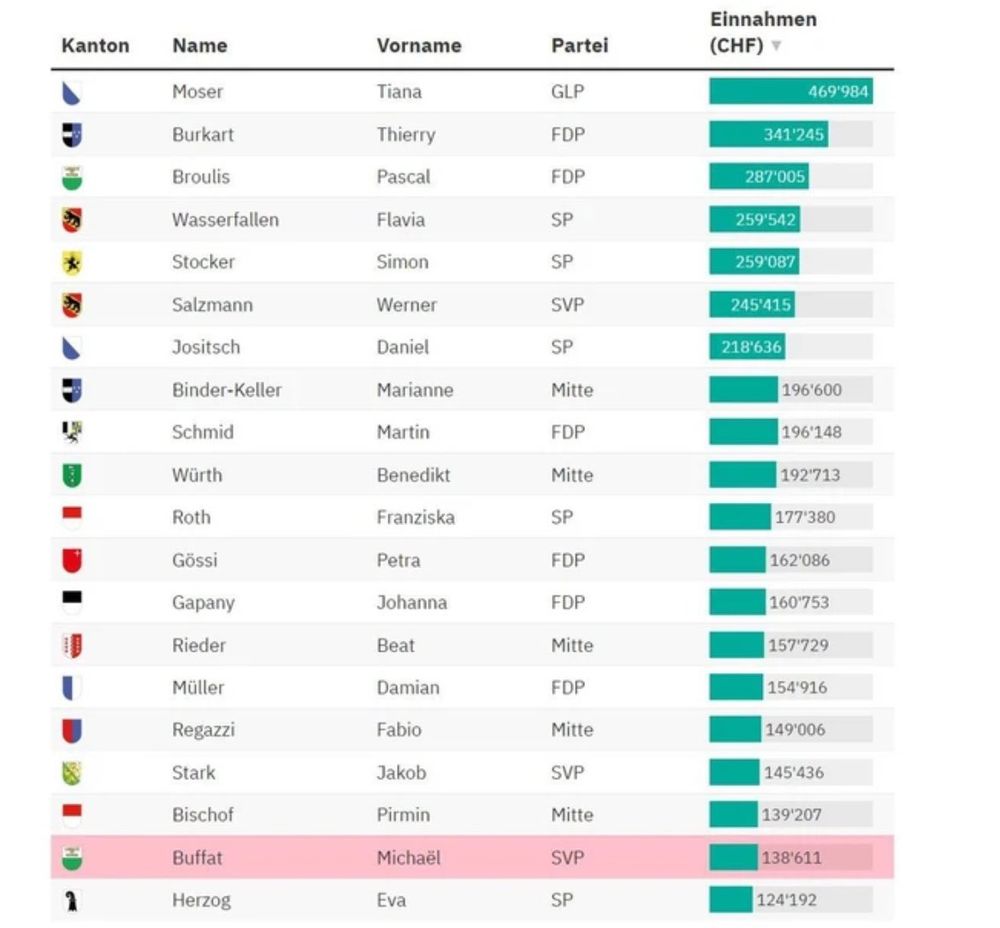Click Gössi's 162'086 income value

click(800, 560)
